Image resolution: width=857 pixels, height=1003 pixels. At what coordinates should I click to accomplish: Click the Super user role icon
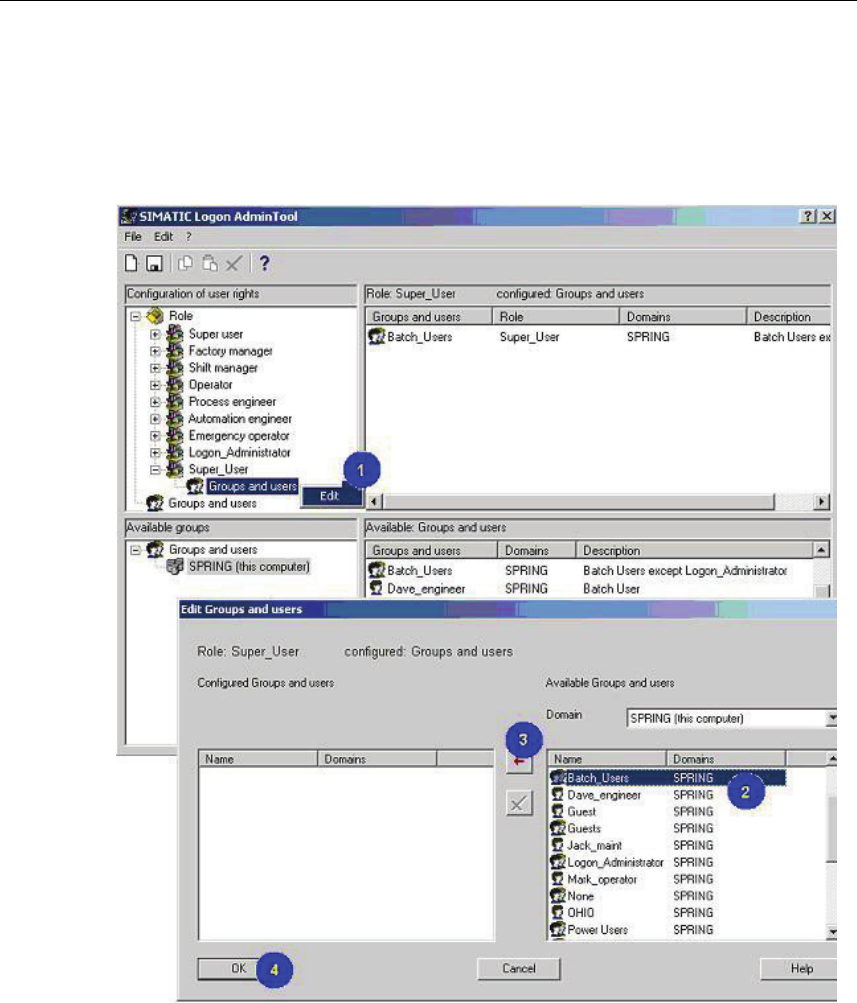(x=175, y=333)
